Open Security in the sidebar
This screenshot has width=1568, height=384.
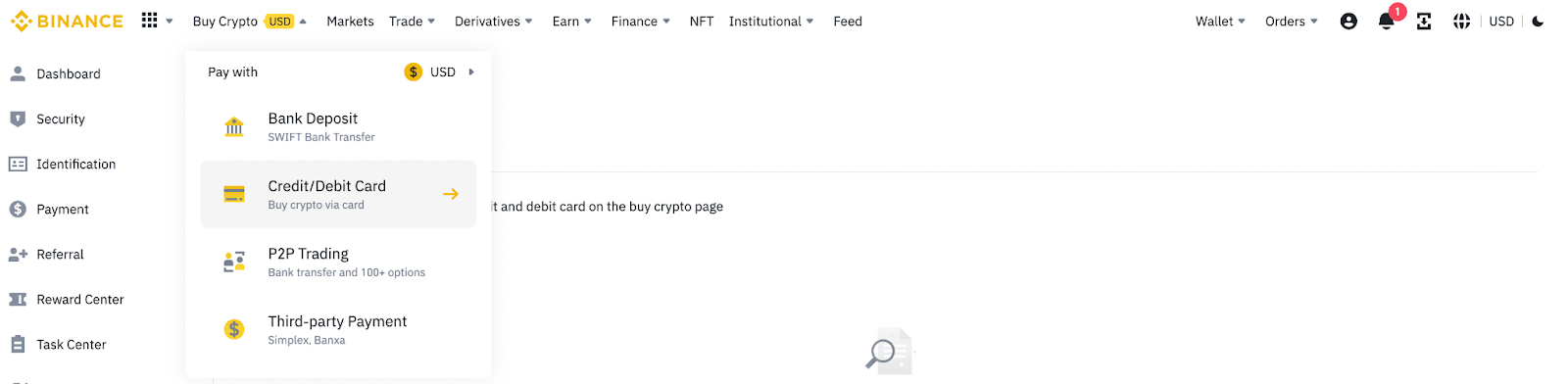(x=61, y=119)
